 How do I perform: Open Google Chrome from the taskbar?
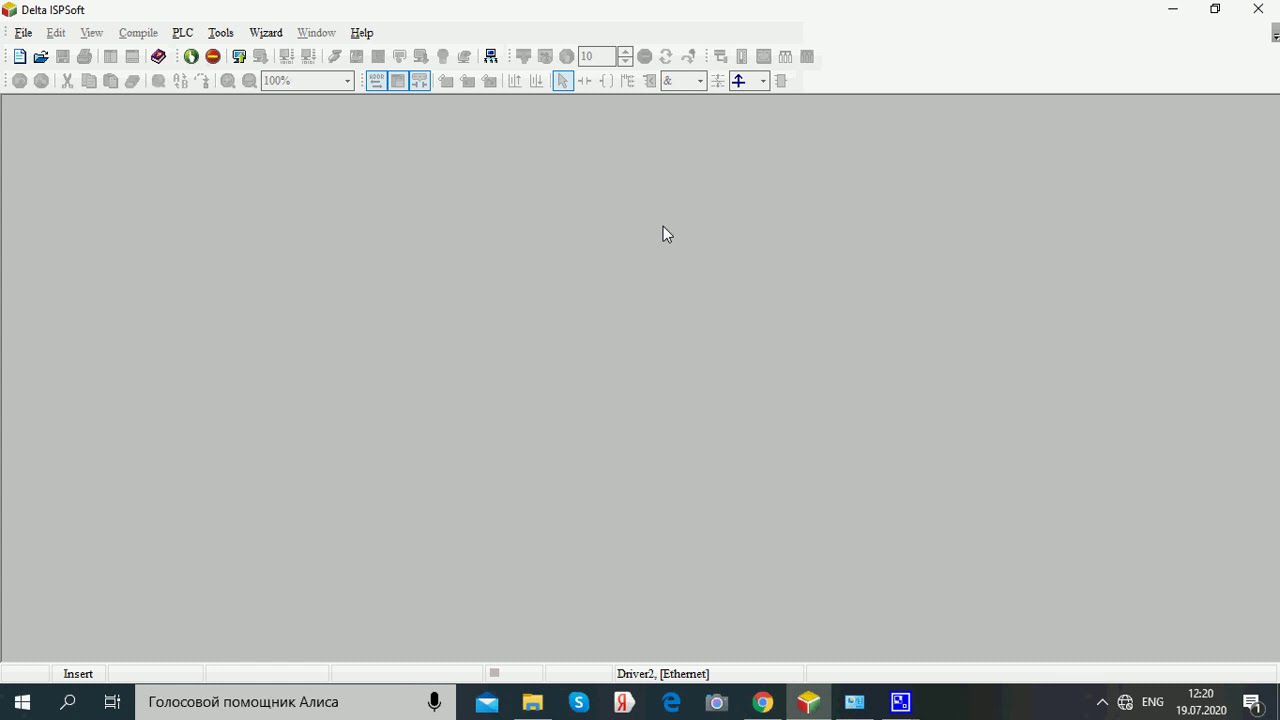pyautogui.click(x=762, y=702)
